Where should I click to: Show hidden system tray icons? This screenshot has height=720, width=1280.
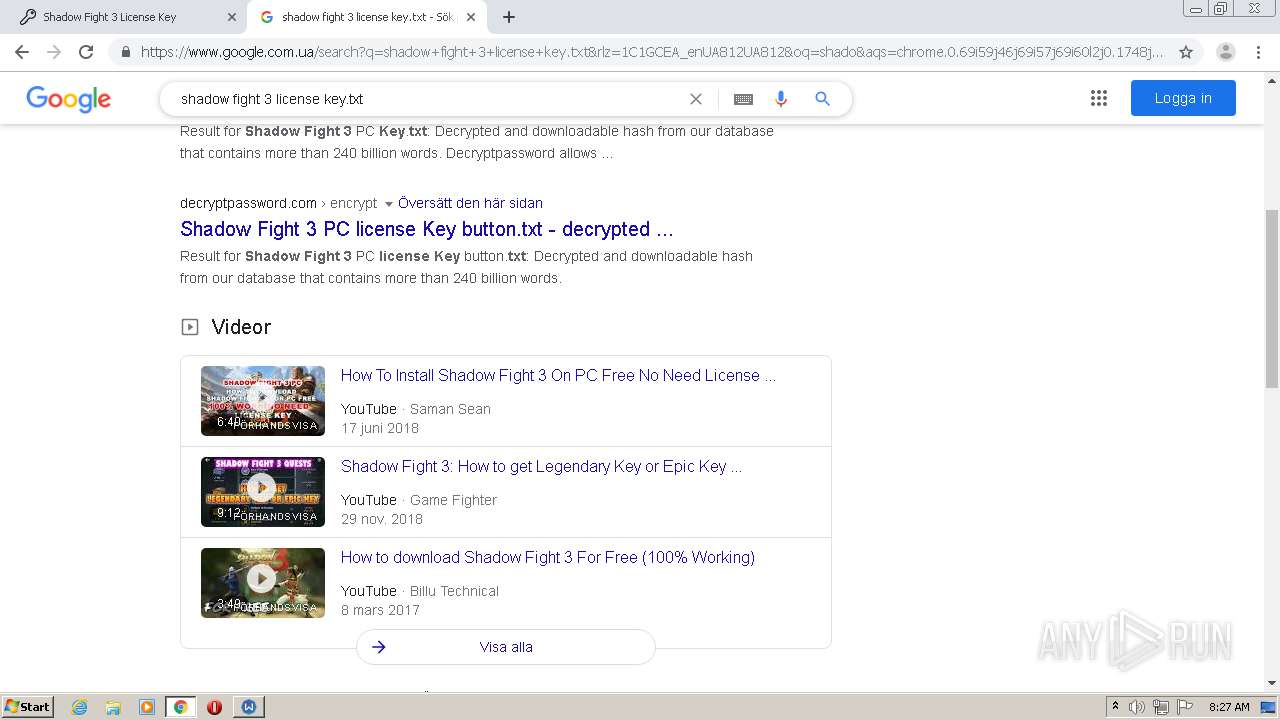coord(1115,707)
